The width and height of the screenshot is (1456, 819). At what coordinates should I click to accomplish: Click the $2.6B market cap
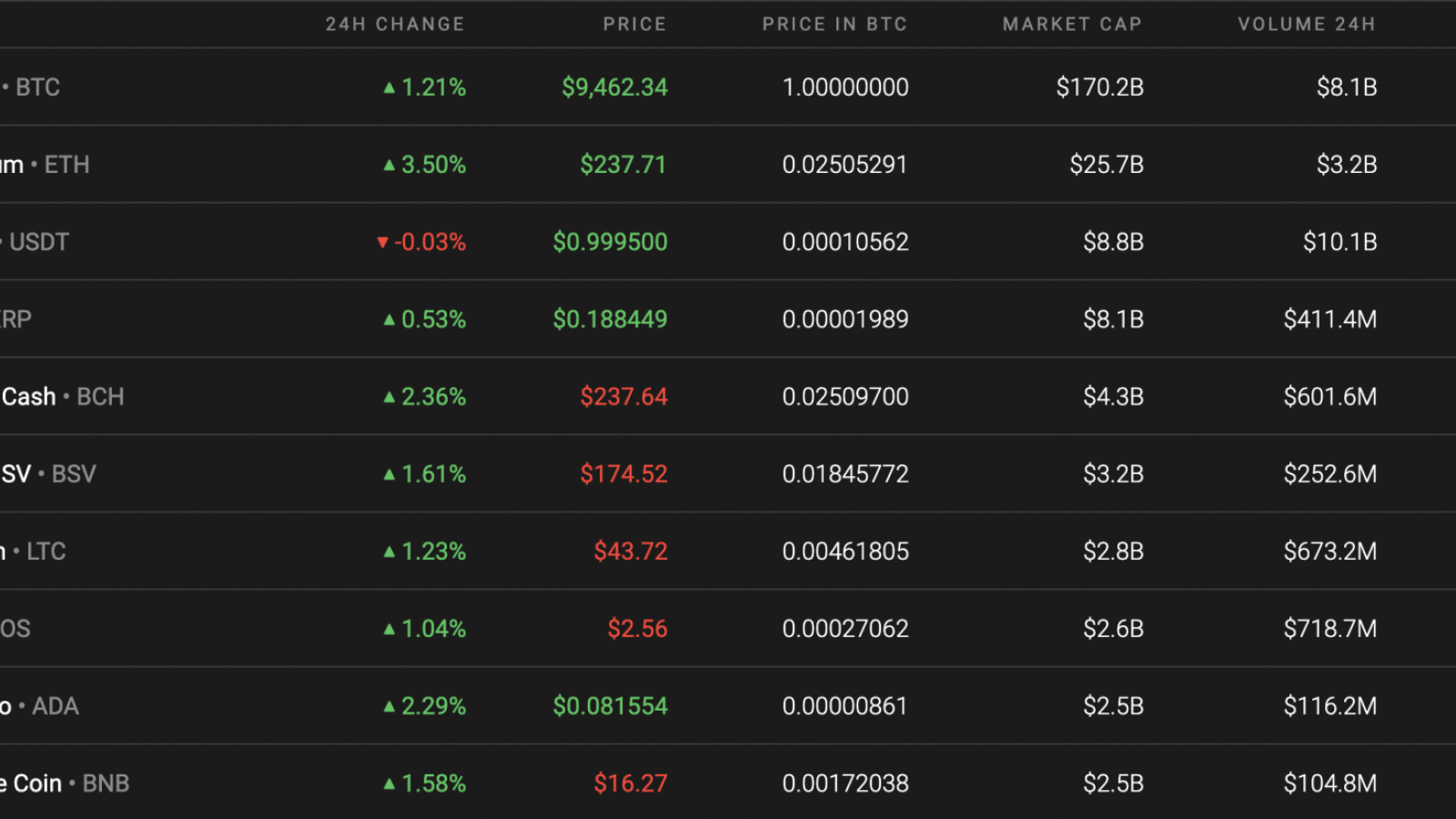click(1113, 629)
